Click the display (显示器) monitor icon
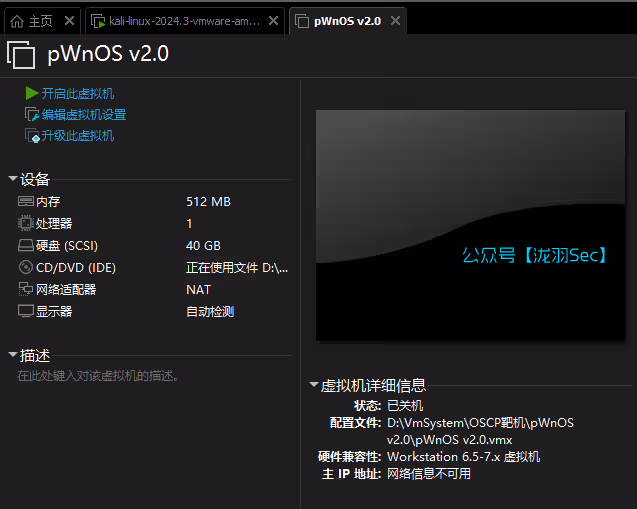Image resolution: width=637 pixels, height=509 pixels. coord(26,311)
